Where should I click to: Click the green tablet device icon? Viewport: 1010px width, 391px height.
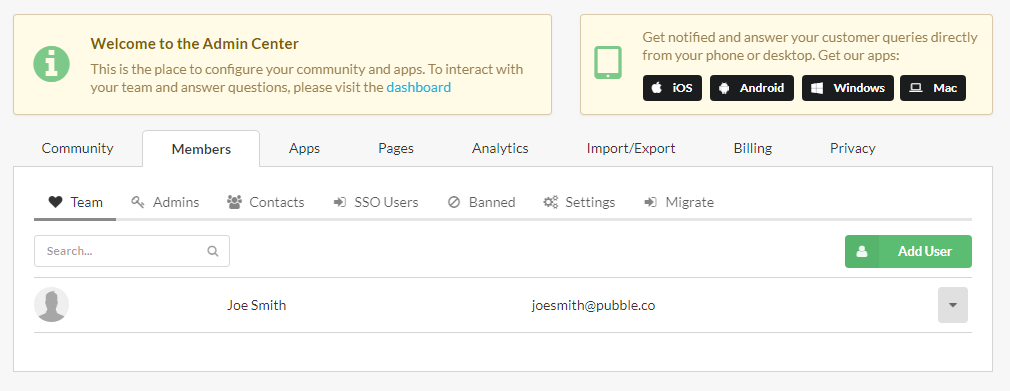[x=608, y=63]
